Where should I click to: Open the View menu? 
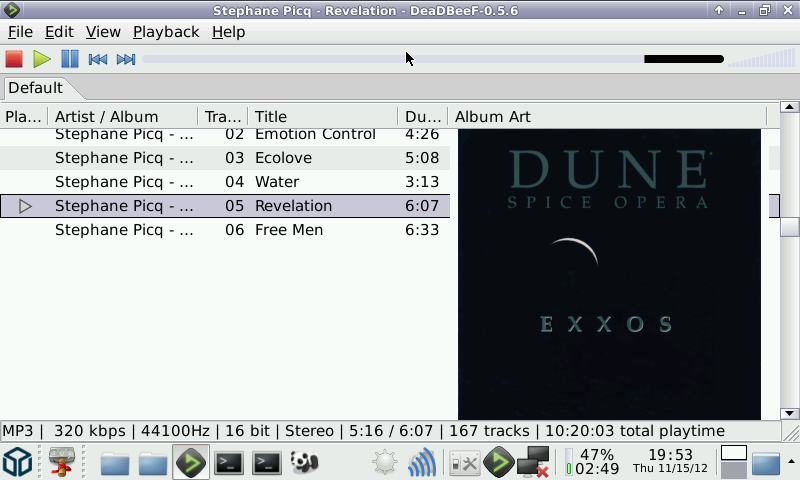coord(103,32)
